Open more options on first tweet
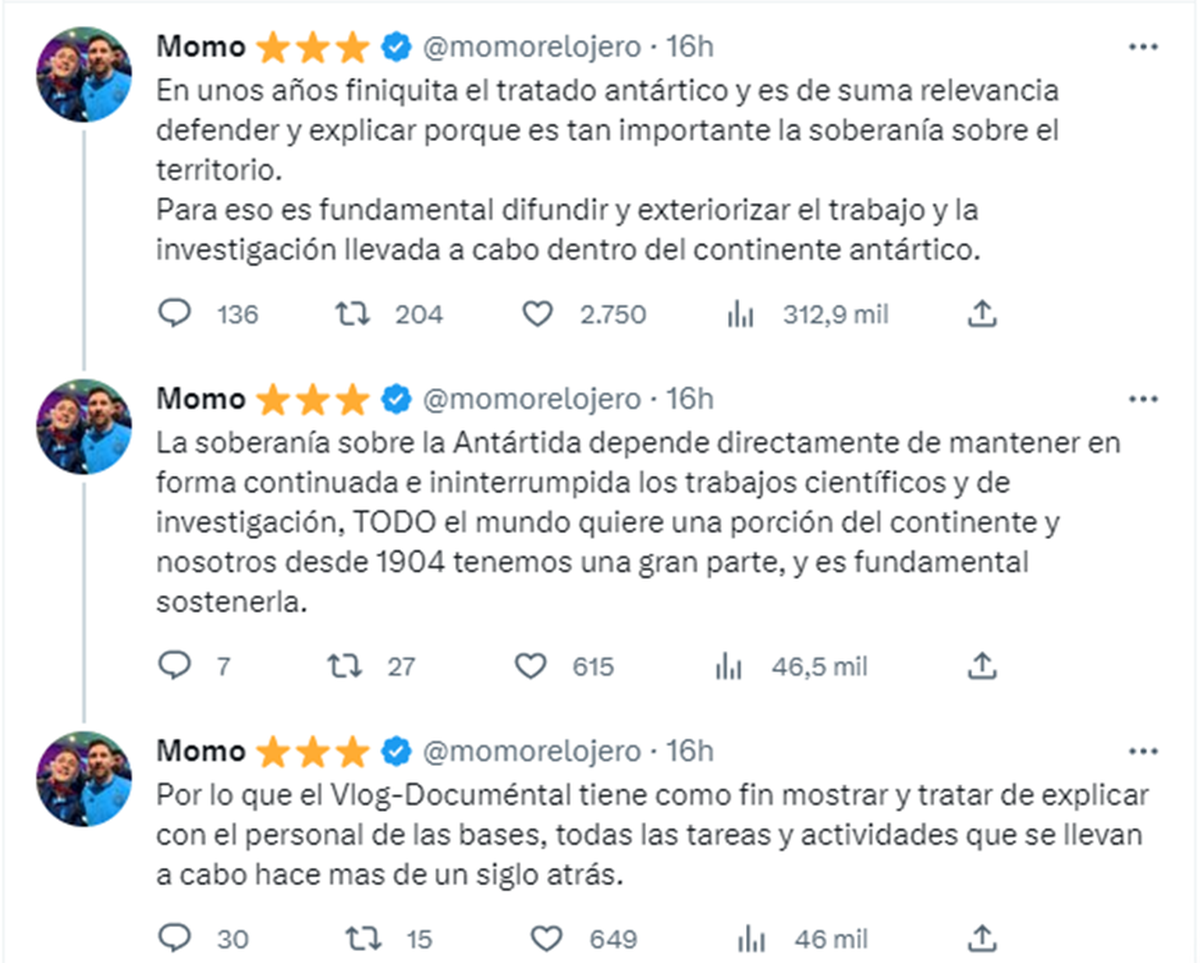The height and width of the screenshot is (963, 1200). (1143, 47)
